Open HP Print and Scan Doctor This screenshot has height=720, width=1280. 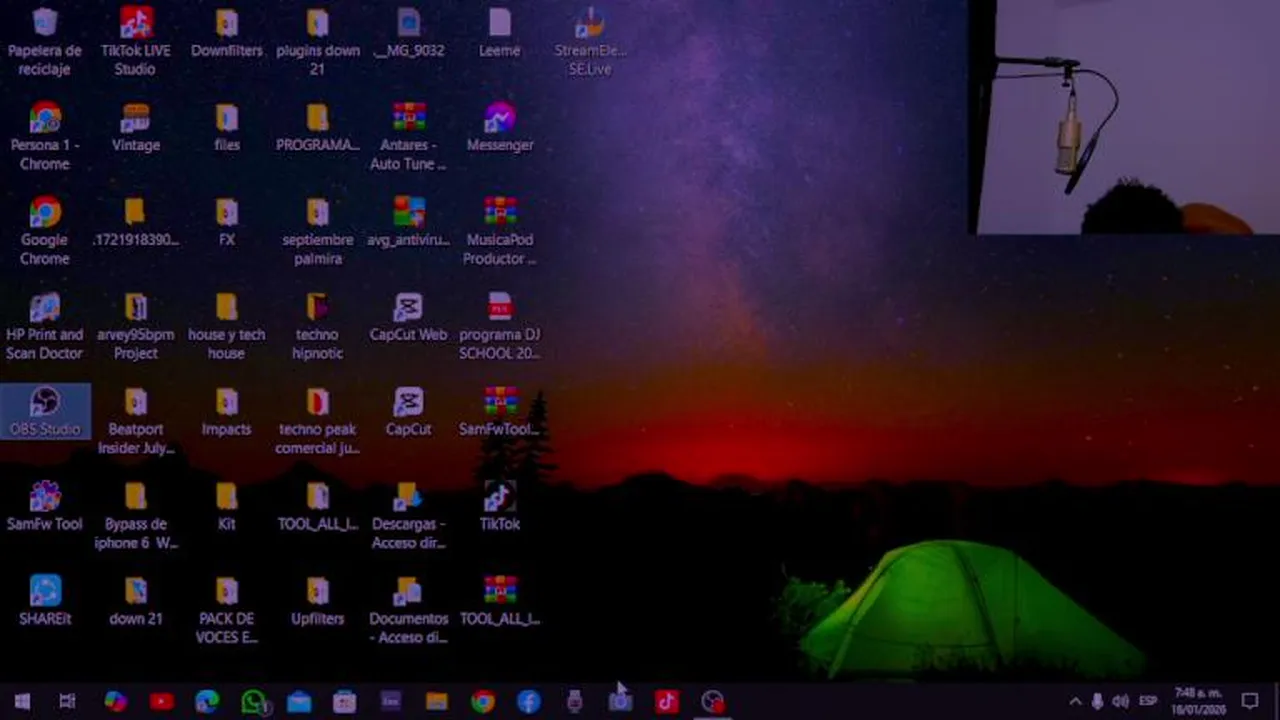pos(45,326)
